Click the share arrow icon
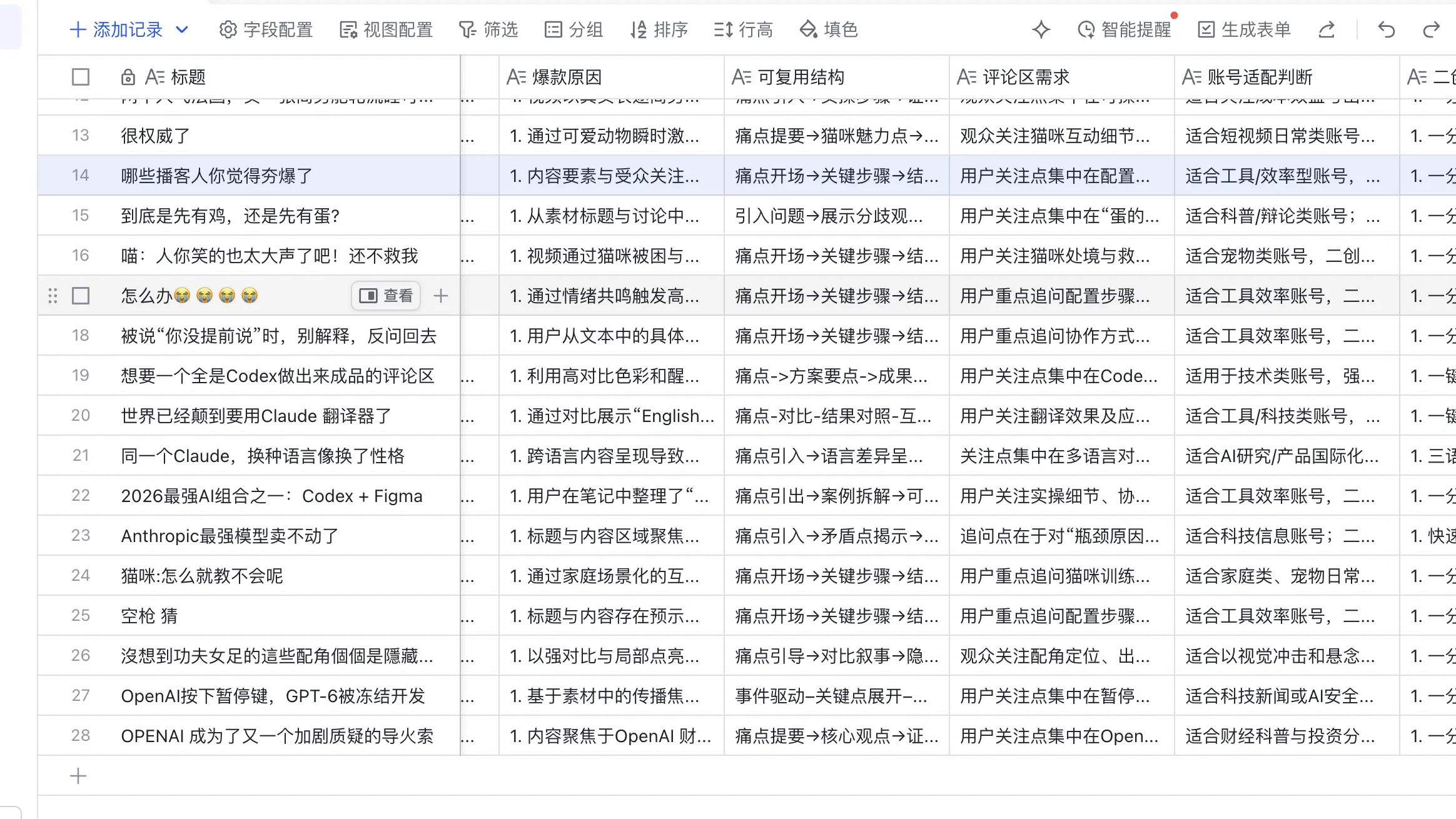The height and width of the screenshot is (819, 1456). point(1327,29)
